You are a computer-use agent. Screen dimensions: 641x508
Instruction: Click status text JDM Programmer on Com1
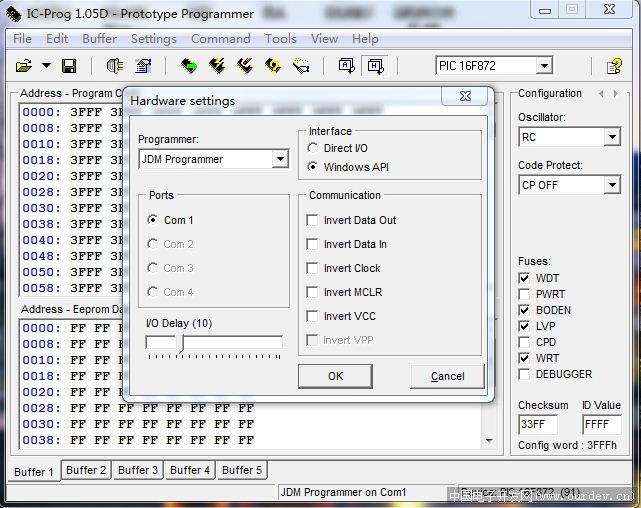(x=343, y=492)
